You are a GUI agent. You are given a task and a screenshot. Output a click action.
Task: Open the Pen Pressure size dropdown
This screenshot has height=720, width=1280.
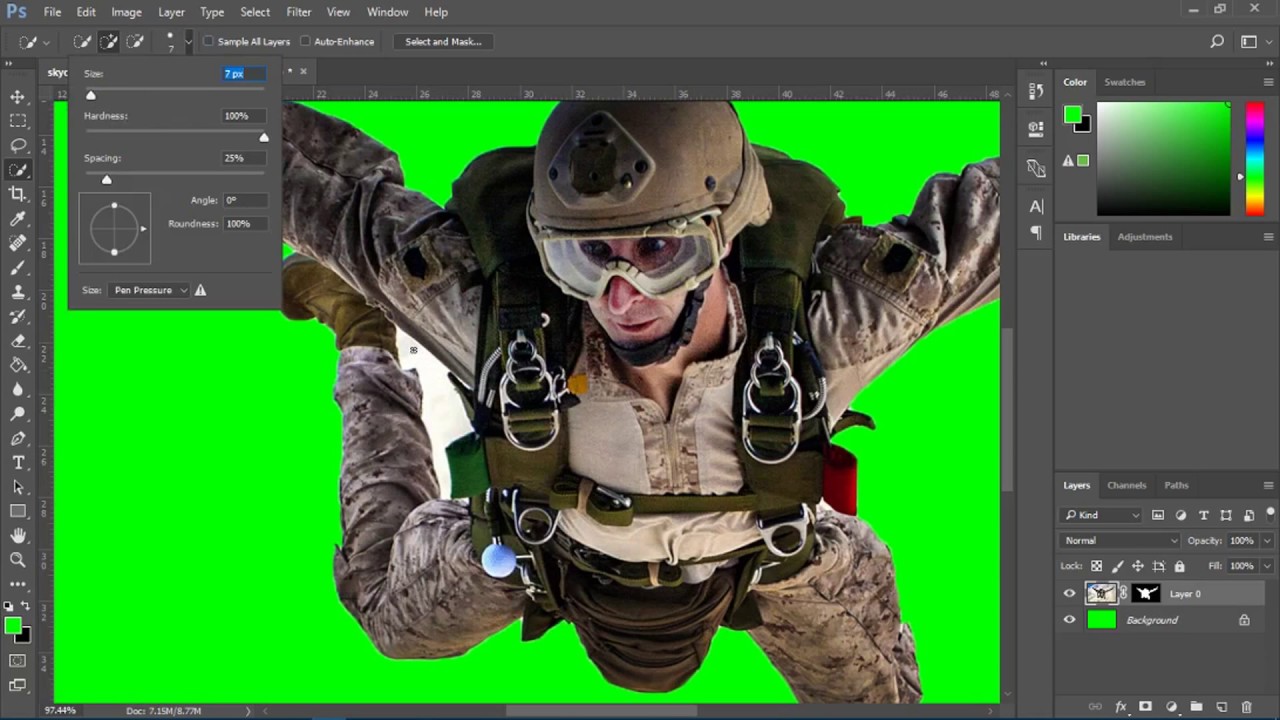coord(149,290)
